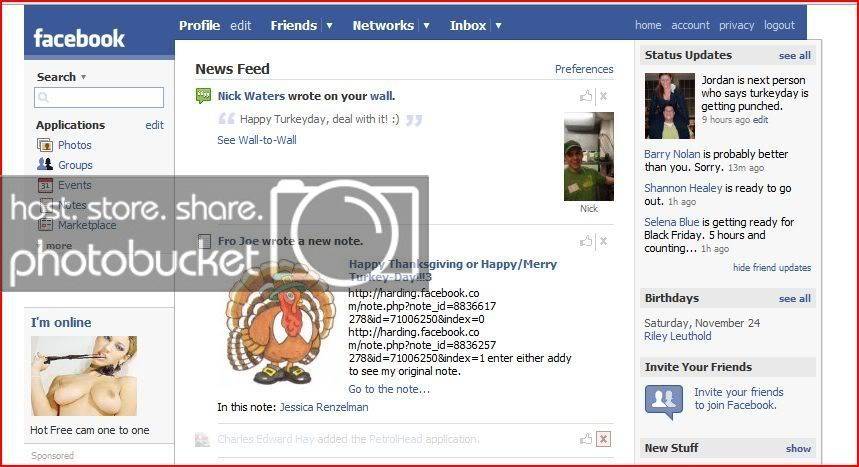
Task: Click the Groups application icon
Action: pos(44,164)
